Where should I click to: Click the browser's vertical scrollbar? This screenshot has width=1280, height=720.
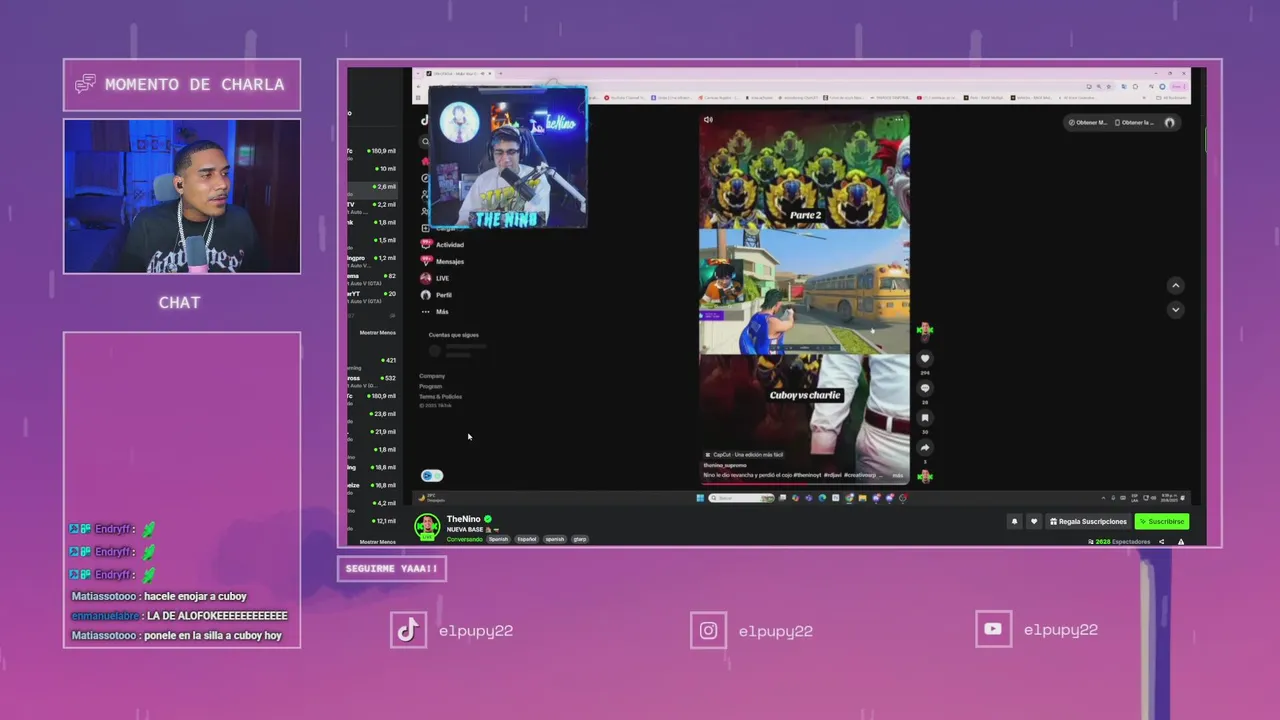coord(1204,140)
